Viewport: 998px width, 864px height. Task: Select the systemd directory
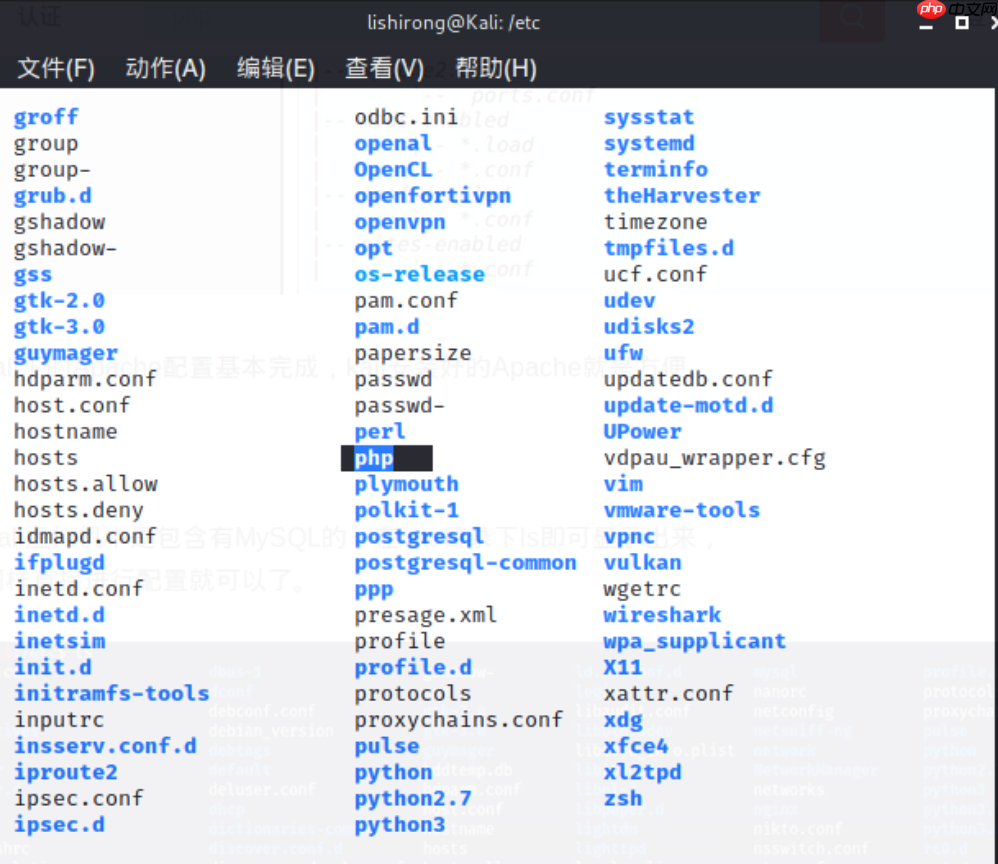pos(649,144)
